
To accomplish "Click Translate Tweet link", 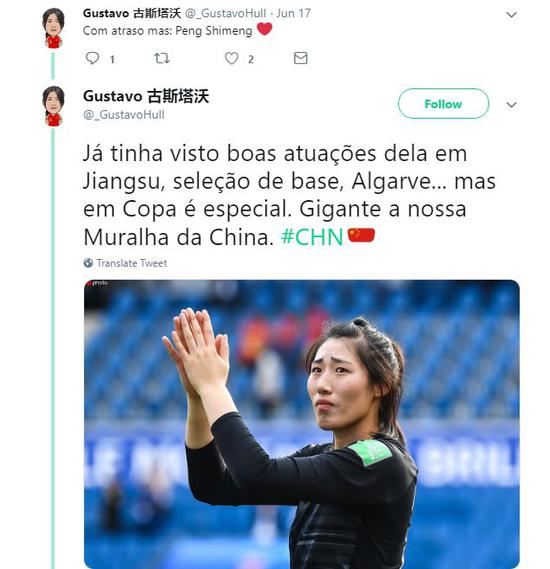I will point(132,263).
